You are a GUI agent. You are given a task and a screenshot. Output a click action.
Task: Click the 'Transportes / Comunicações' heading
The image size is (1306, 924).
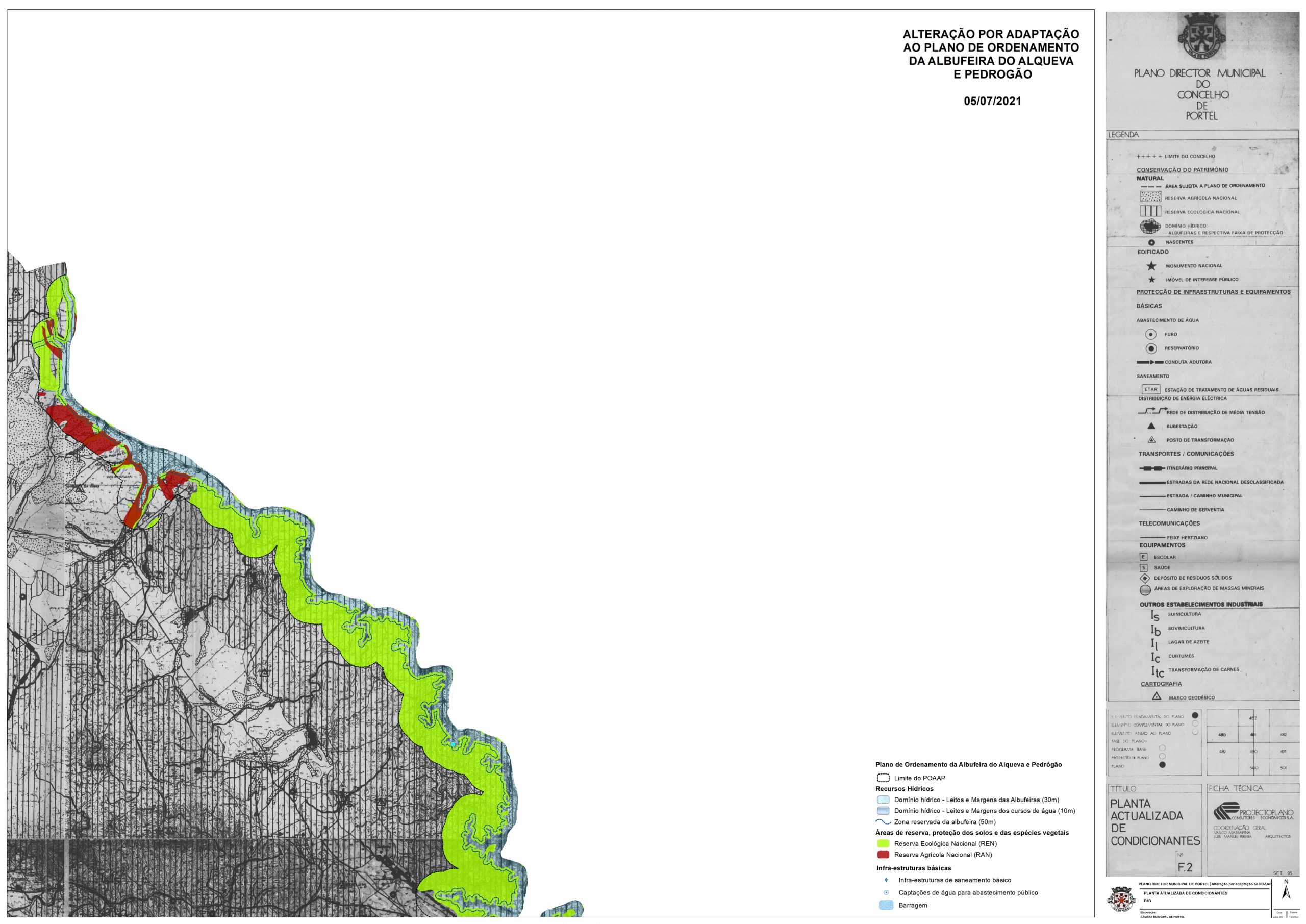pos(1186,454)
